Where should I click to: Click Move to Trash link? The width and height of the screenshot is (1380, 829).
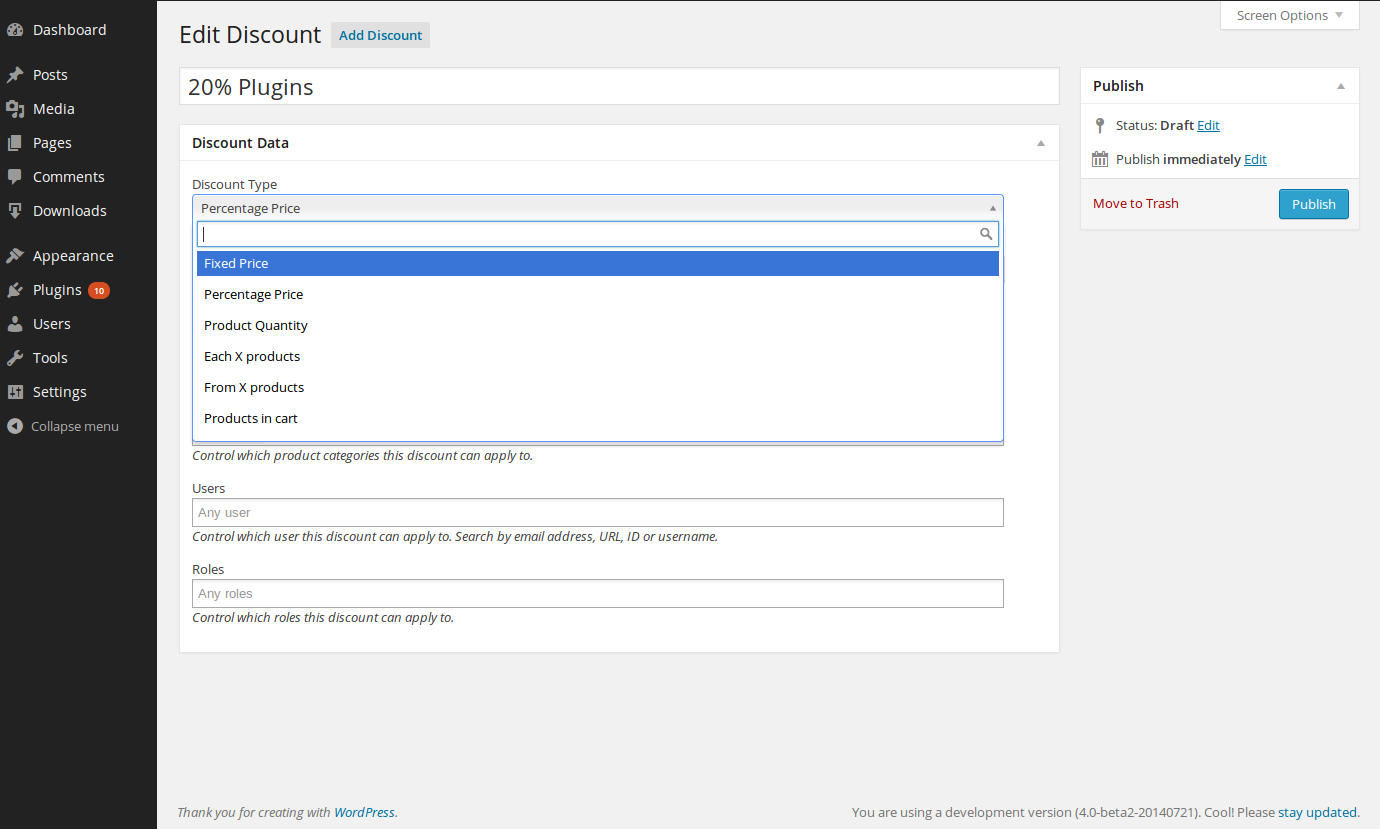pos(1135,204)
